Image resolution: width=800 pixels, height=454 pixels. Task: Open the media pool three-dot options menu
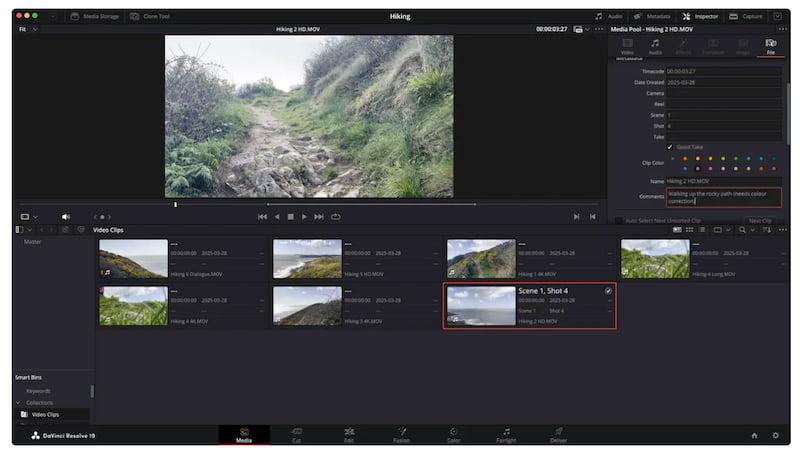[x=783, y=230]
